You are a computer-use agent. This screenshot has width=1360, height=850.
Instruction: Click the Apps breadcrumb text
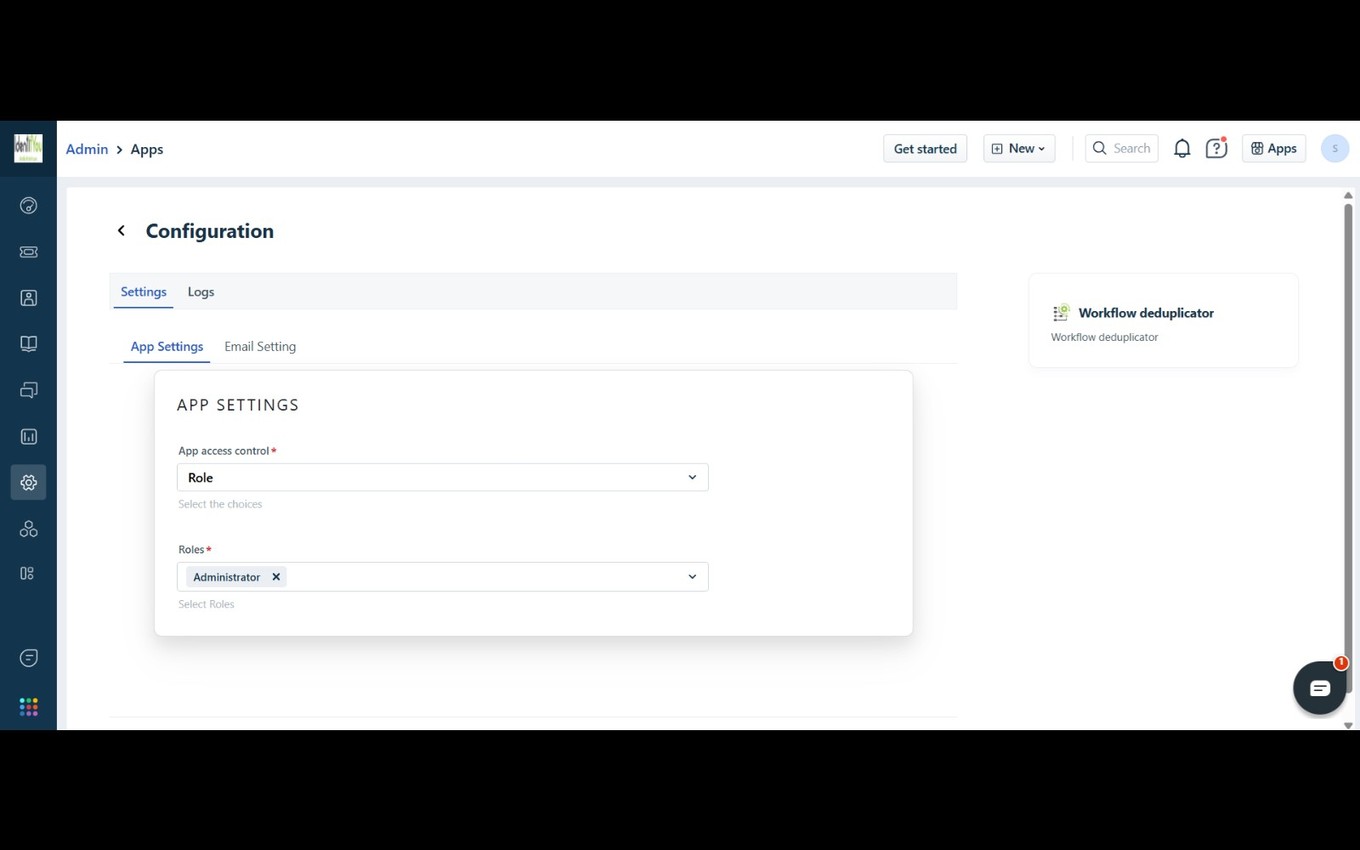[x=147, y=149]
